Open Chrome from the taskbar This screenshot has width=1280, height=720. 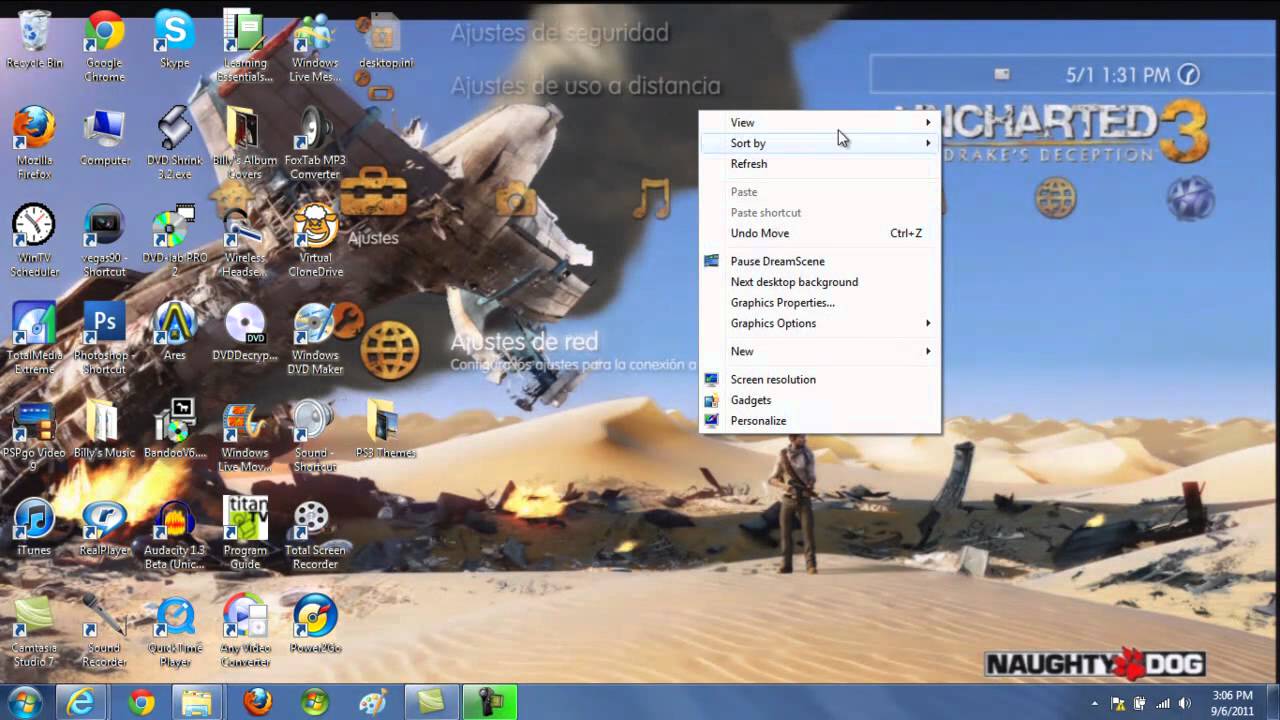[141, 703]
